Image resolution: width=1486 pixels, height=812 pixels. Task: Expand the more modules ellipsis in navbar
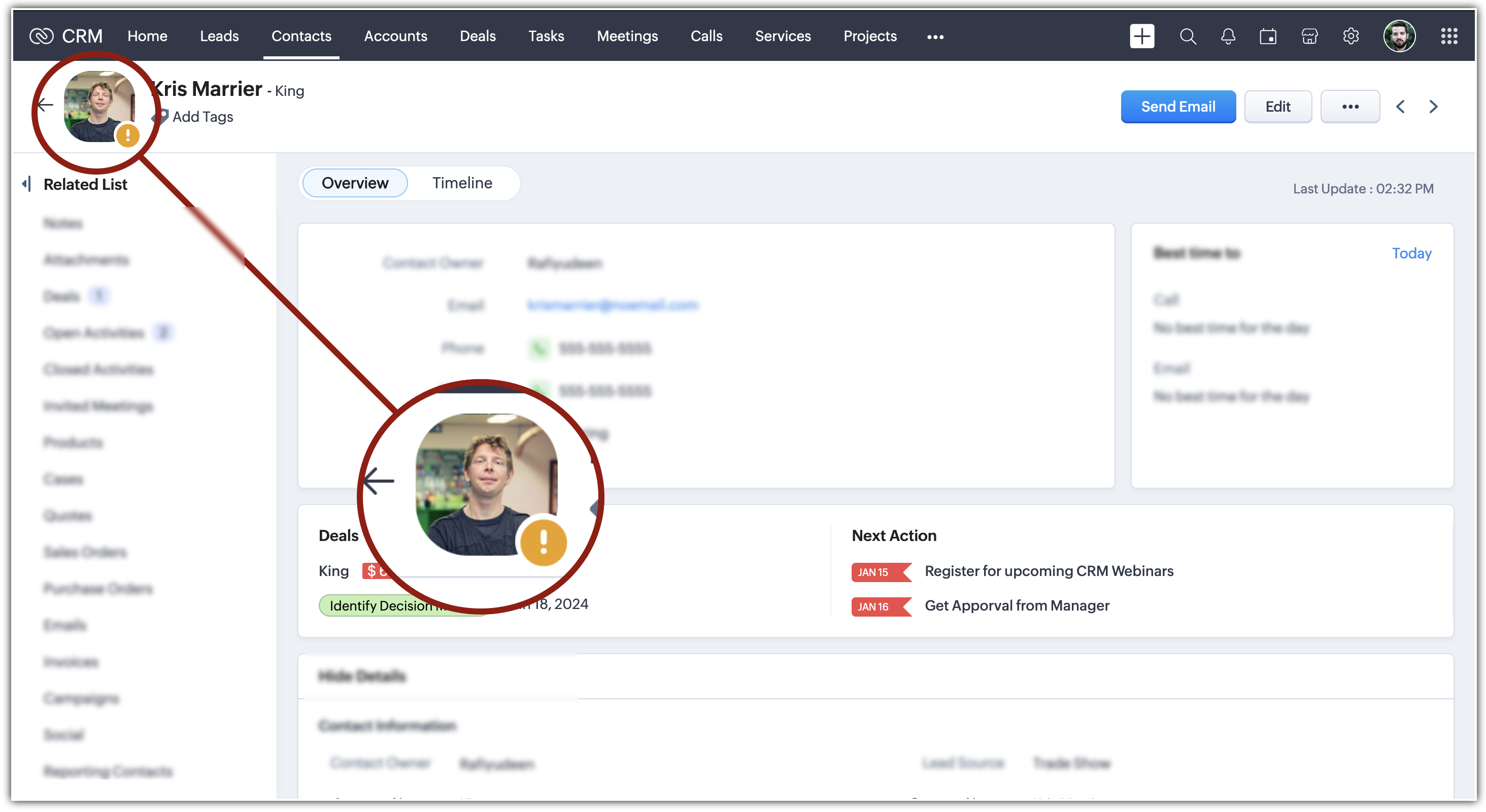point(935,37)
